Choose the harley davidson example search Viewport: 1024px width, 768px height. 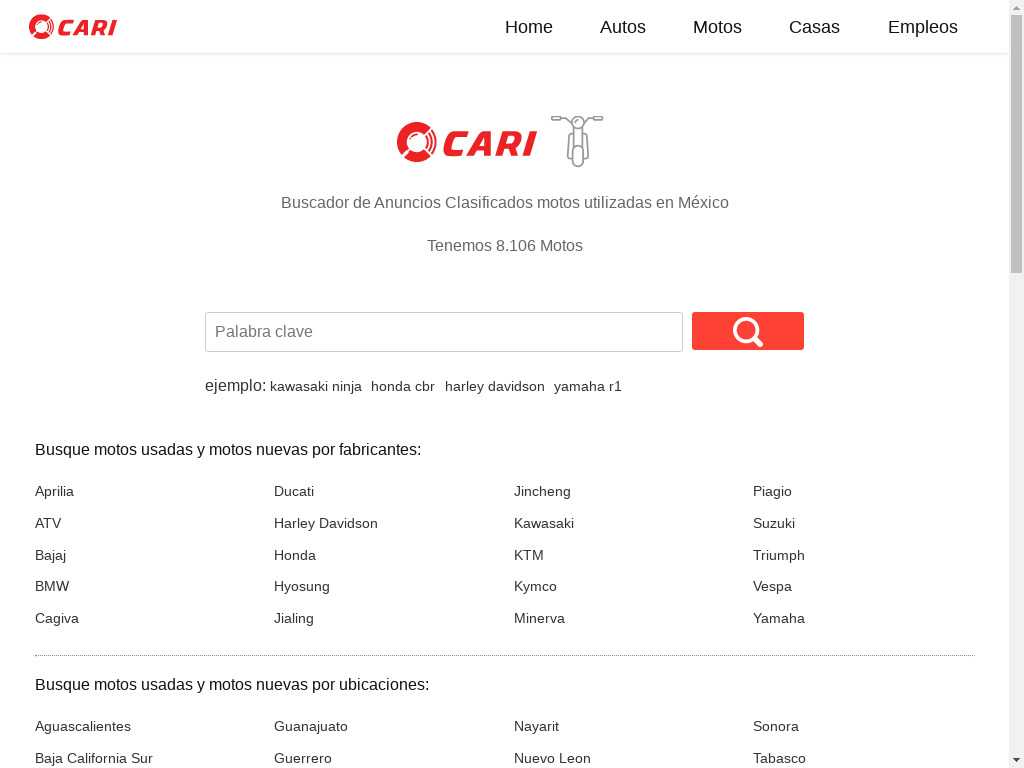pyautogui.click(x=495, y=387)
